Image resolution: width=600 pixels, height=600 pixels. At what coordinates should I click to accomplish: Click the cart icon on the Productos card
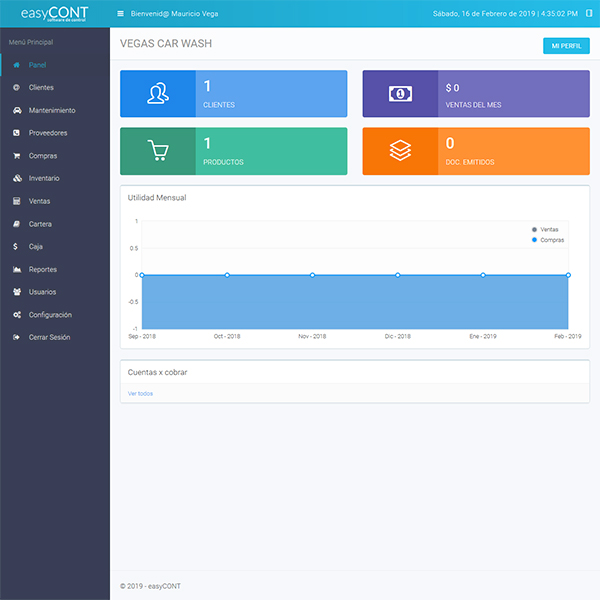(x=158, y=151)
